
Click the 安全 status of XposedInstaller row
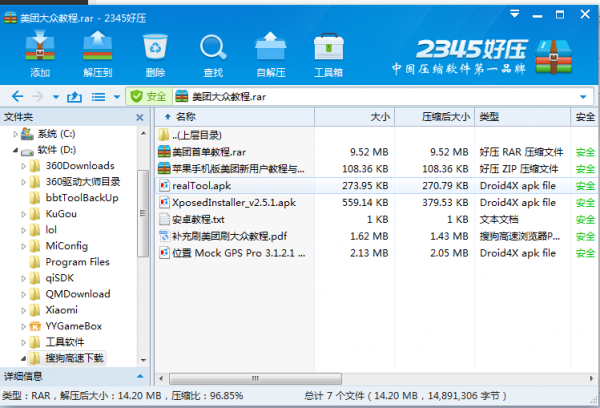click(x=585, y=202)
